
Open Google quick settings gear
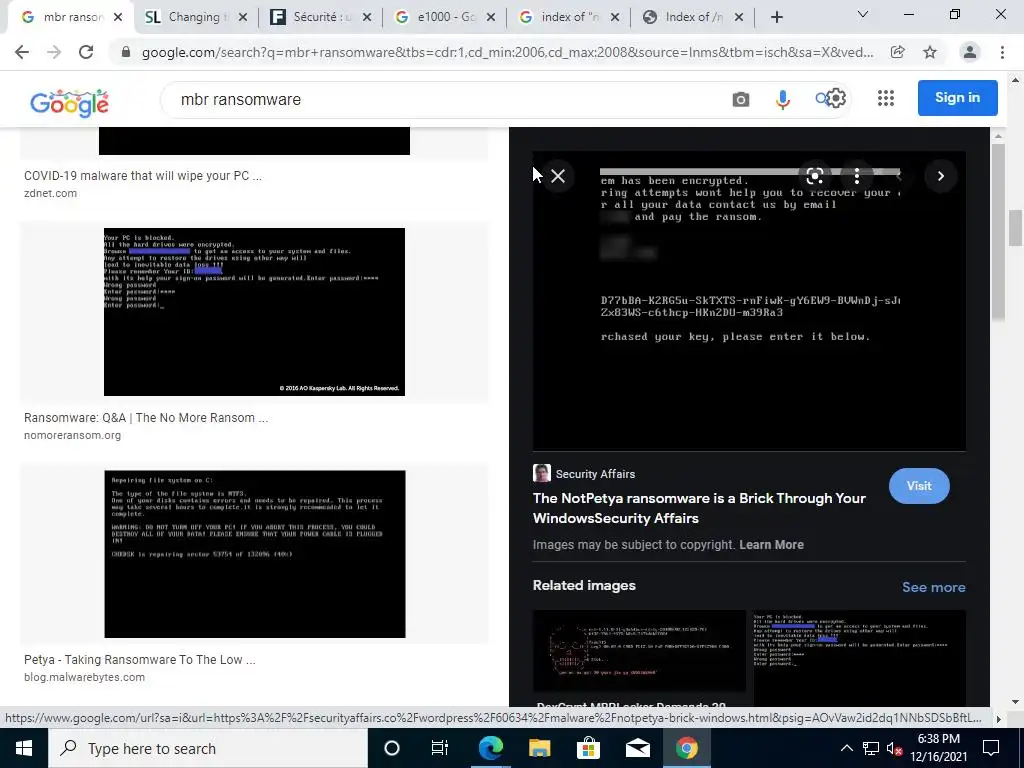[x=836, y=99]
